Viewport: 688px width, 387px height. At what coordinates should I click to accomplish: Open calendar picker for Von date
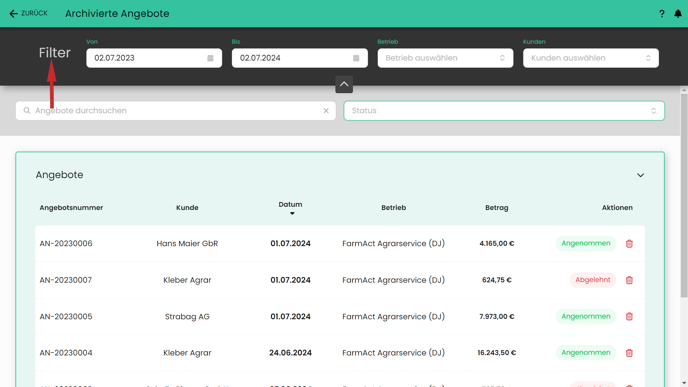[x=210, y=58]
